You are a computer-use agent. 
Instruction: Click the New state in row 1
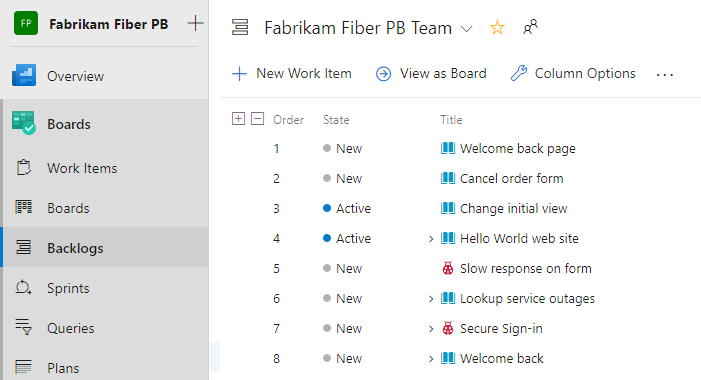342,148
